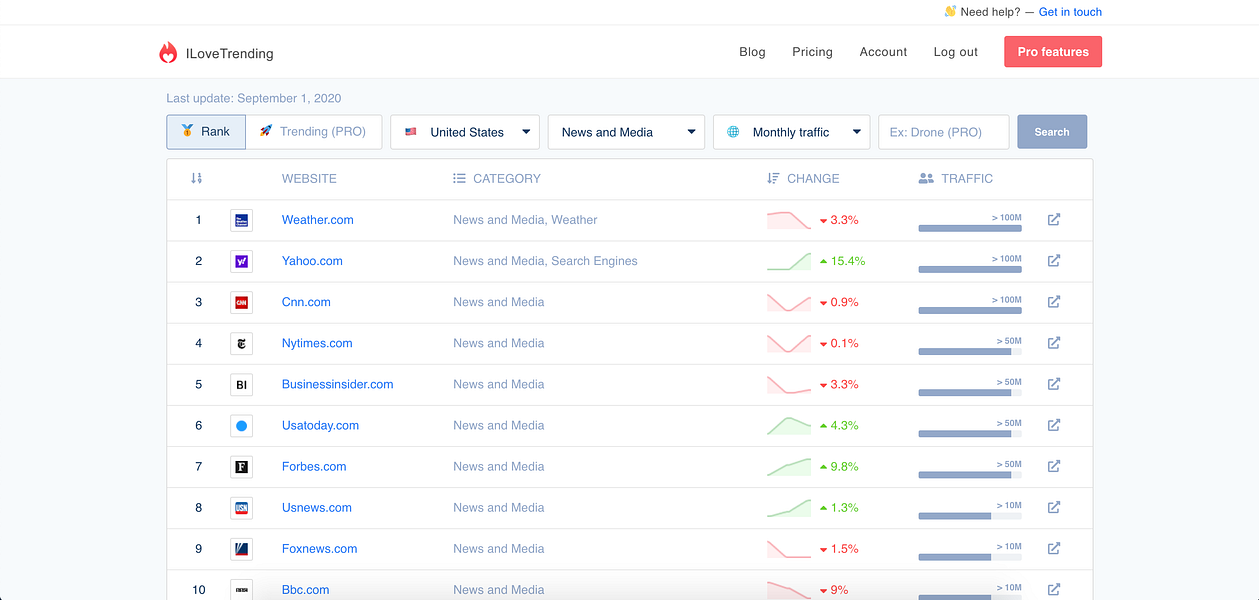Open the Forbes.com link
Viewport: 1259px width, 600px height.
[314, 466]
